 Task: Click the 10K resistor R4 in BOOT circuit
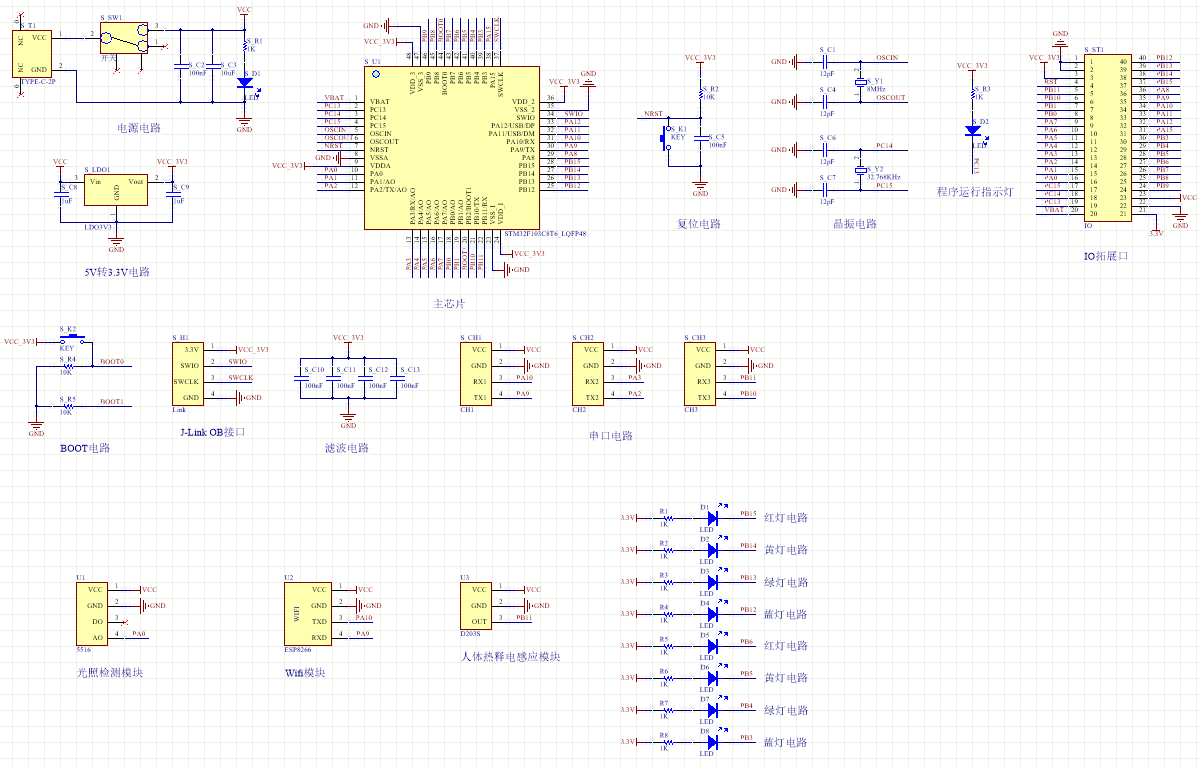[67, 366]
